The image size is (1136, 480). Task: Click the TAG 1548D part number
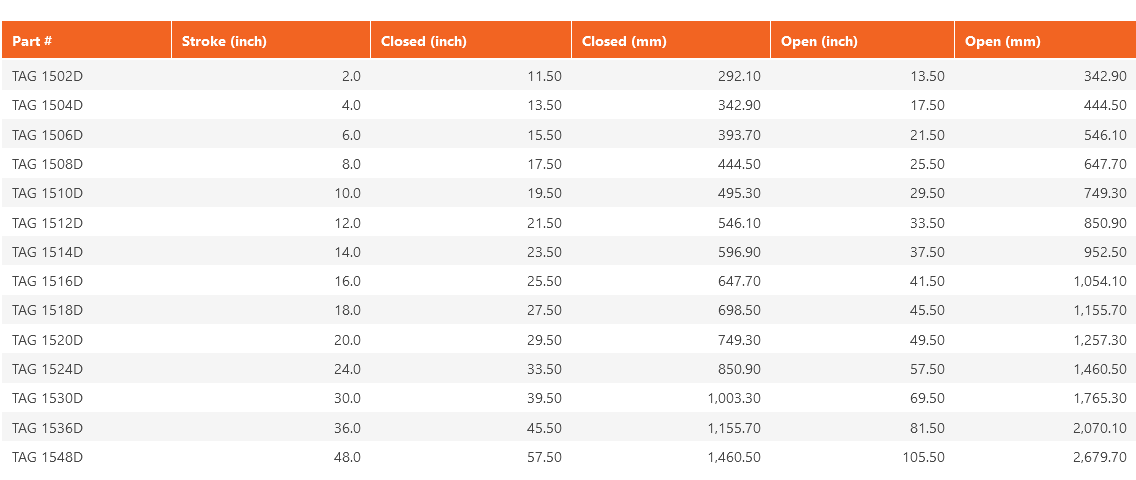point(47,457)
